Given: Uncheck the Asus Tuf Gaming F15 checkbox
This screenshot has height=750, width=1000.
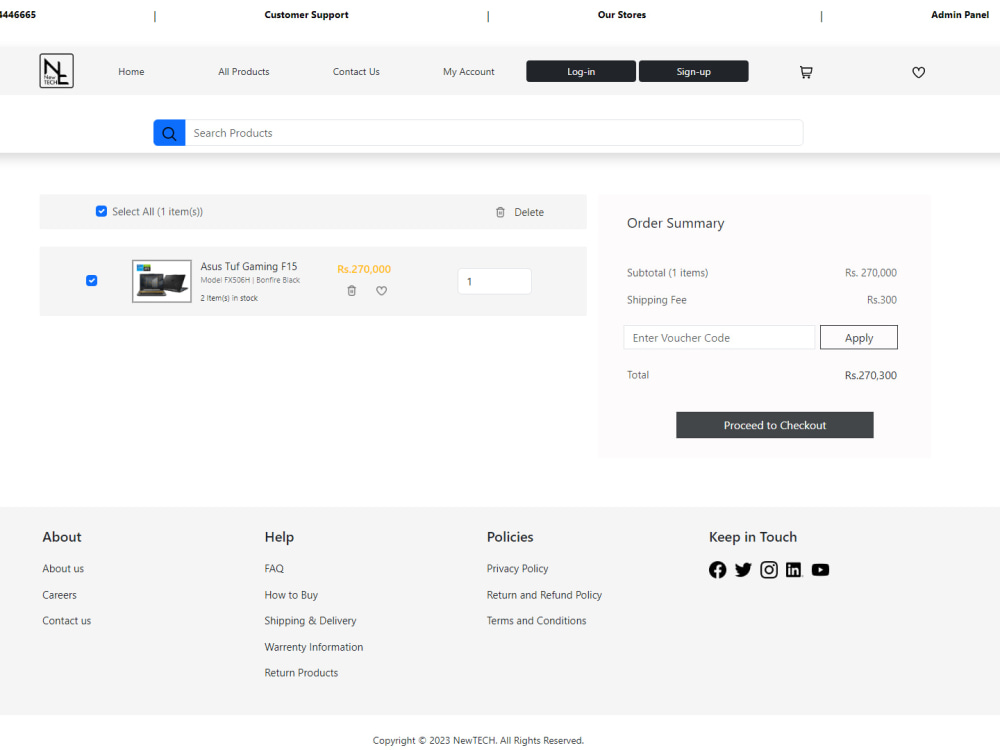Looking at the screenshot, I should (92, 281).
